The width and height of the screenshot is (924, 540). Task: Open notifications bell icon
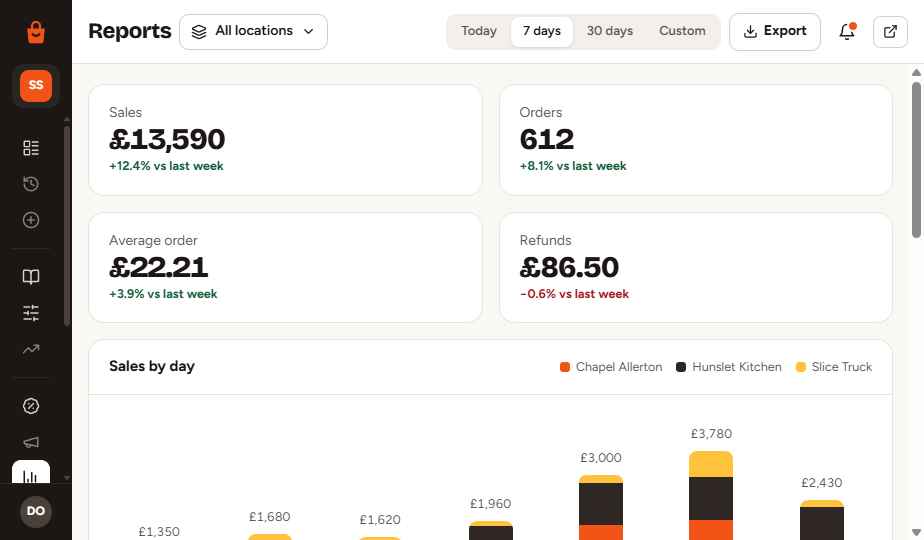pyautogui.click(x=847, y=31)
